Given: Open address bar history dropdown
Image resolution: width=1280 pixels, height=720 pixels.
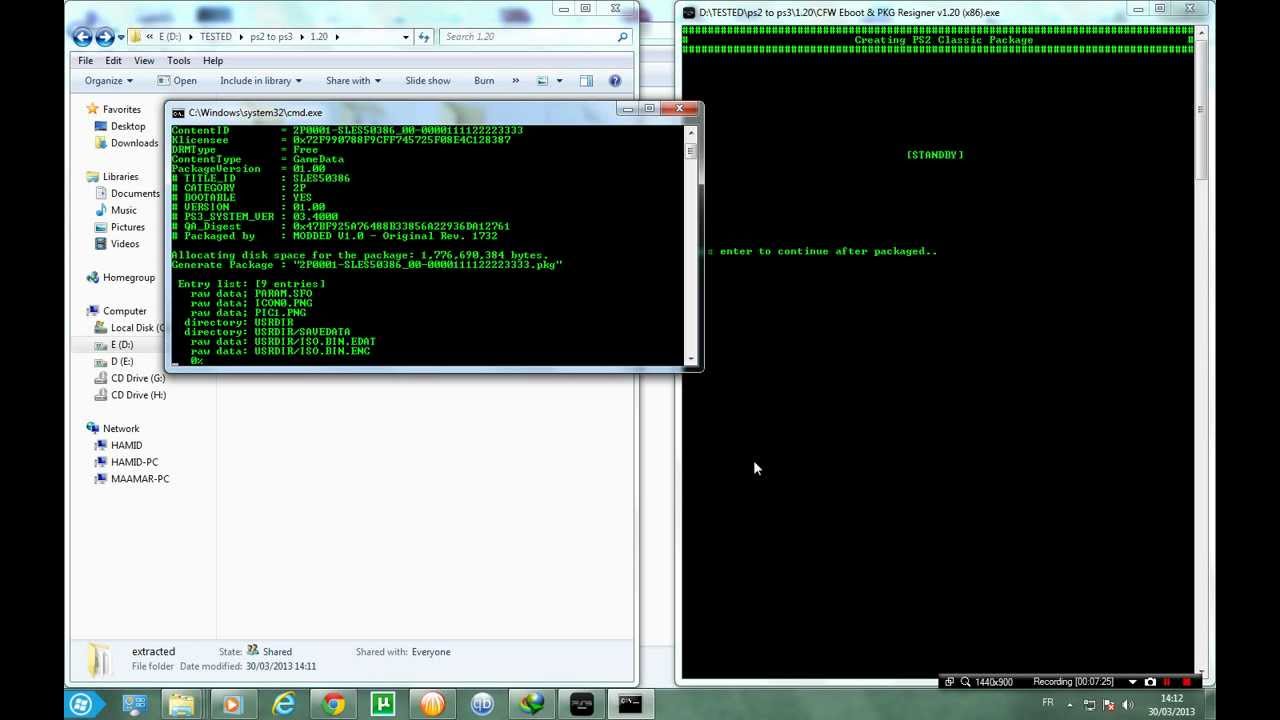Looking at the screenshot, I should [x=405, y=37].
